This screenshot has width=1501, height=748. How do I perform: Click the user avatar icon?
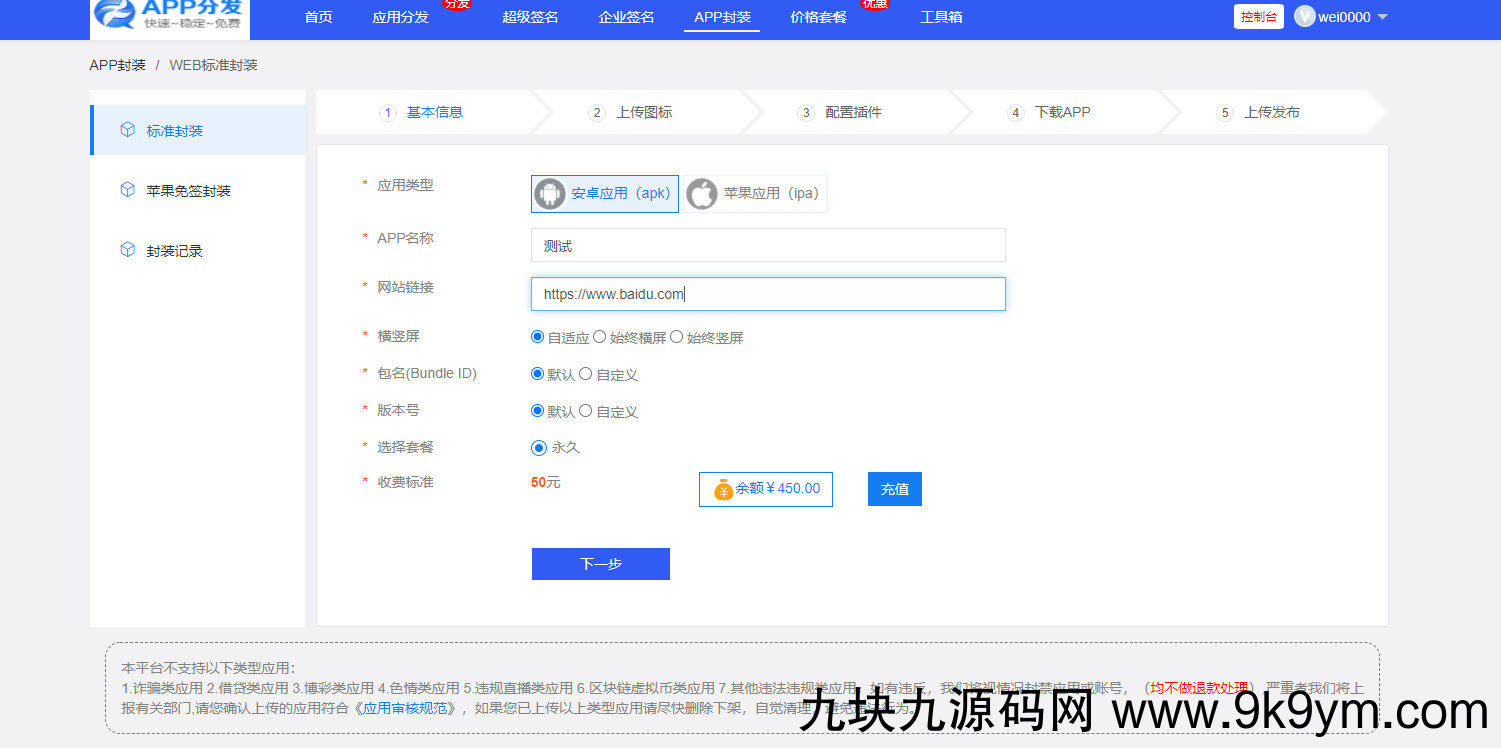(x=1304, y=17)
